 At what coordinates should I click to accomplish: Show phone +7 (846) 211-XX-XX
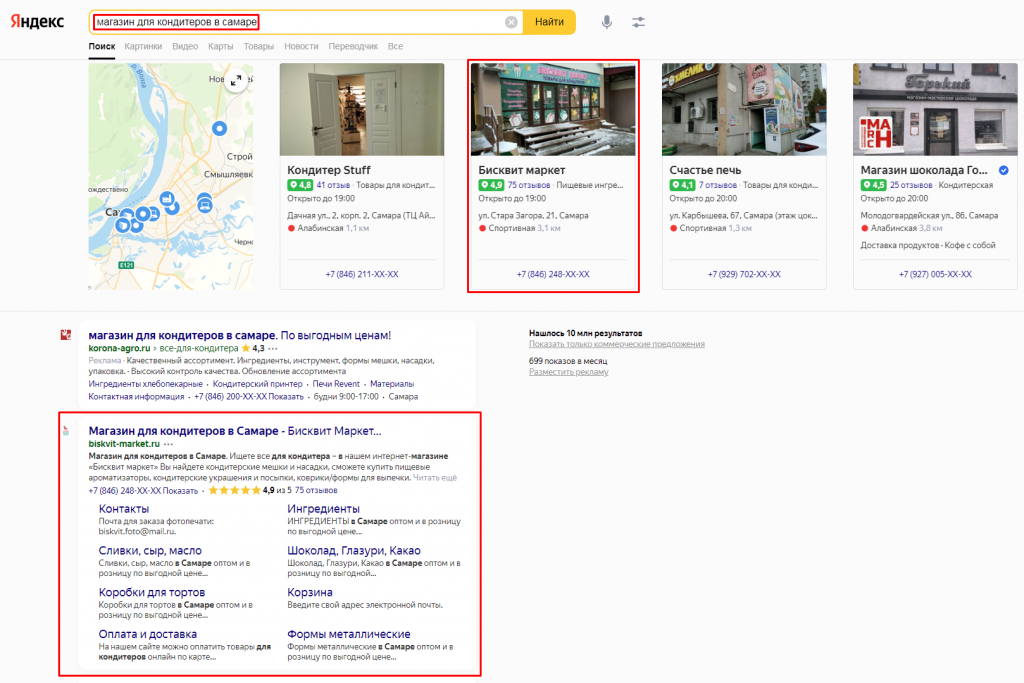(x=362, y=274)
